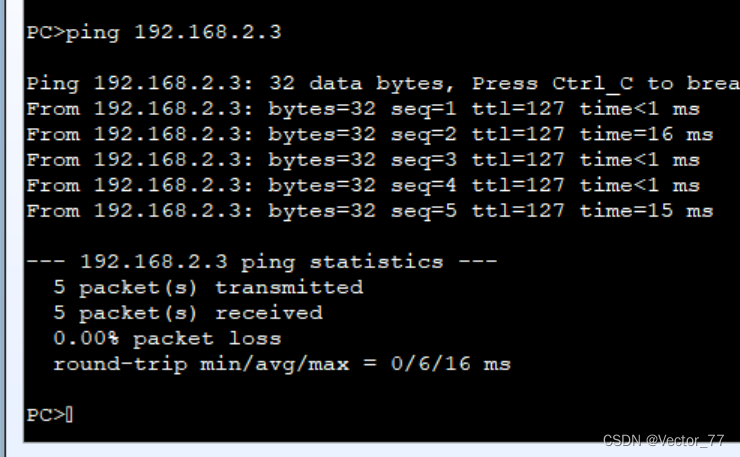Click the Press Ctrl_C text

(552, 84)
